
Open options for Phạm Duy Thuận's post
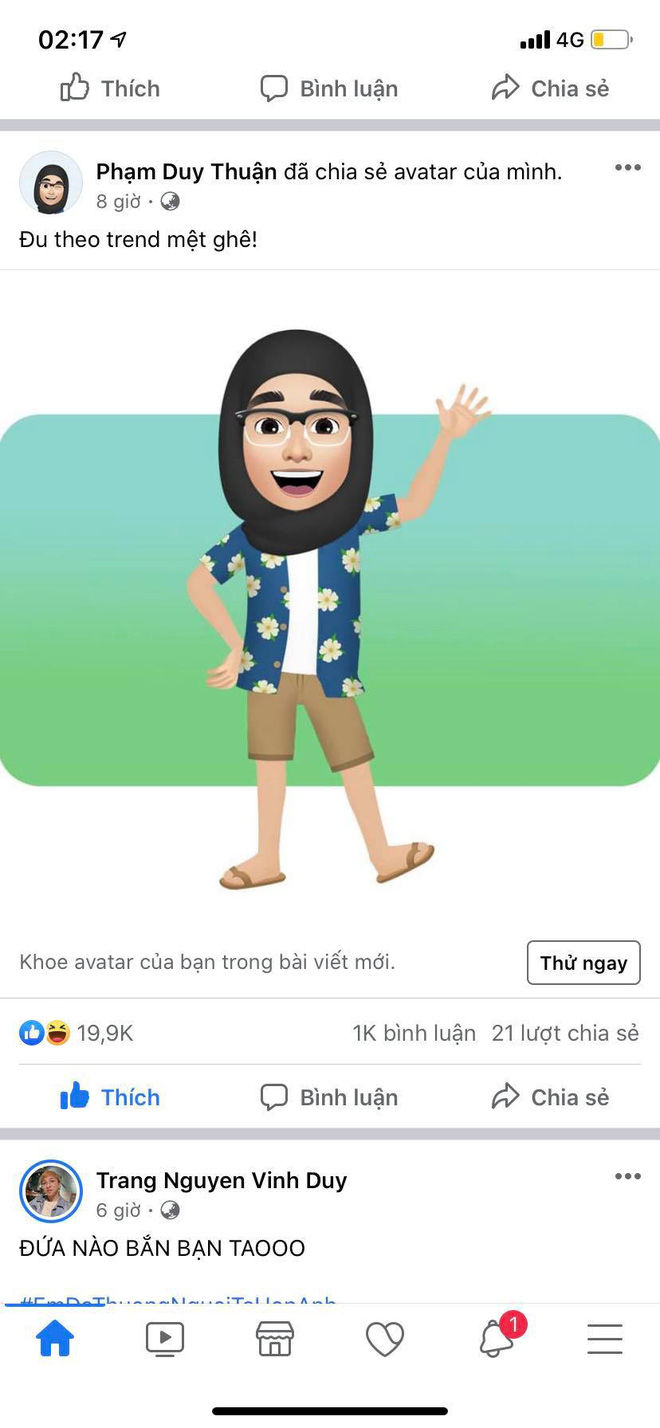click(627, 167)
